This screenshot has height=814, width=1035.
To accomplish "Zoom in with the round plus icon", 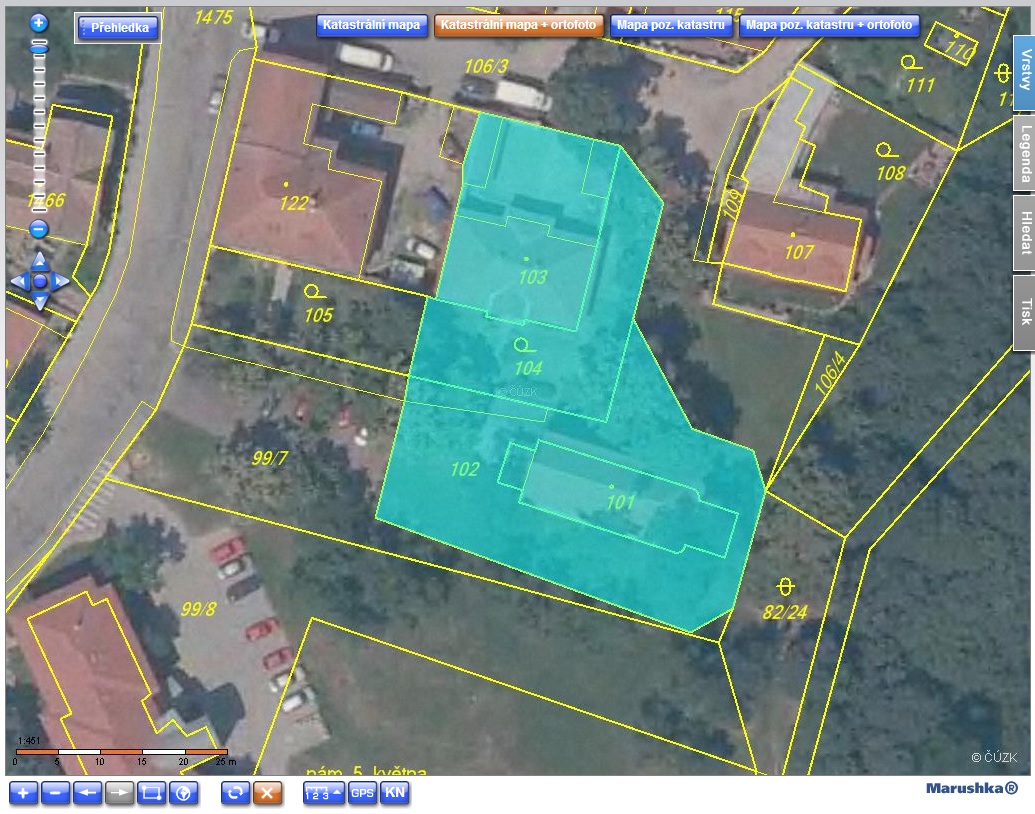I will click(39, 23).
